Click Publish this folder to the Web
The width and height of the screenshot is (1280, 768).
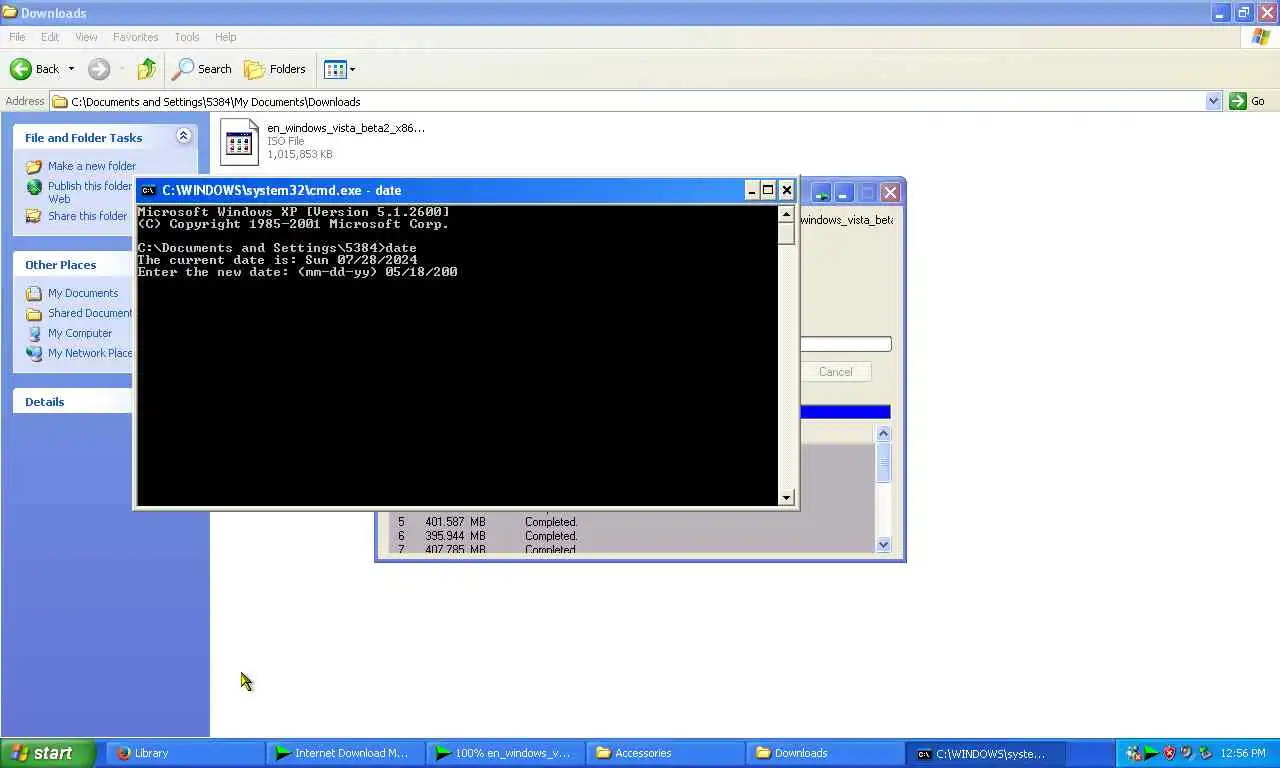coord(90,192)
